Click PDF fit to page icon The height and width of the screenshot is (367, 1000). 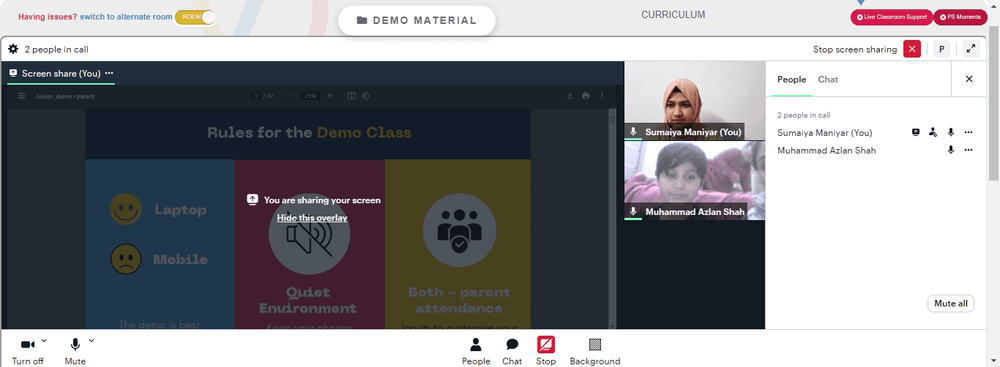351,96
